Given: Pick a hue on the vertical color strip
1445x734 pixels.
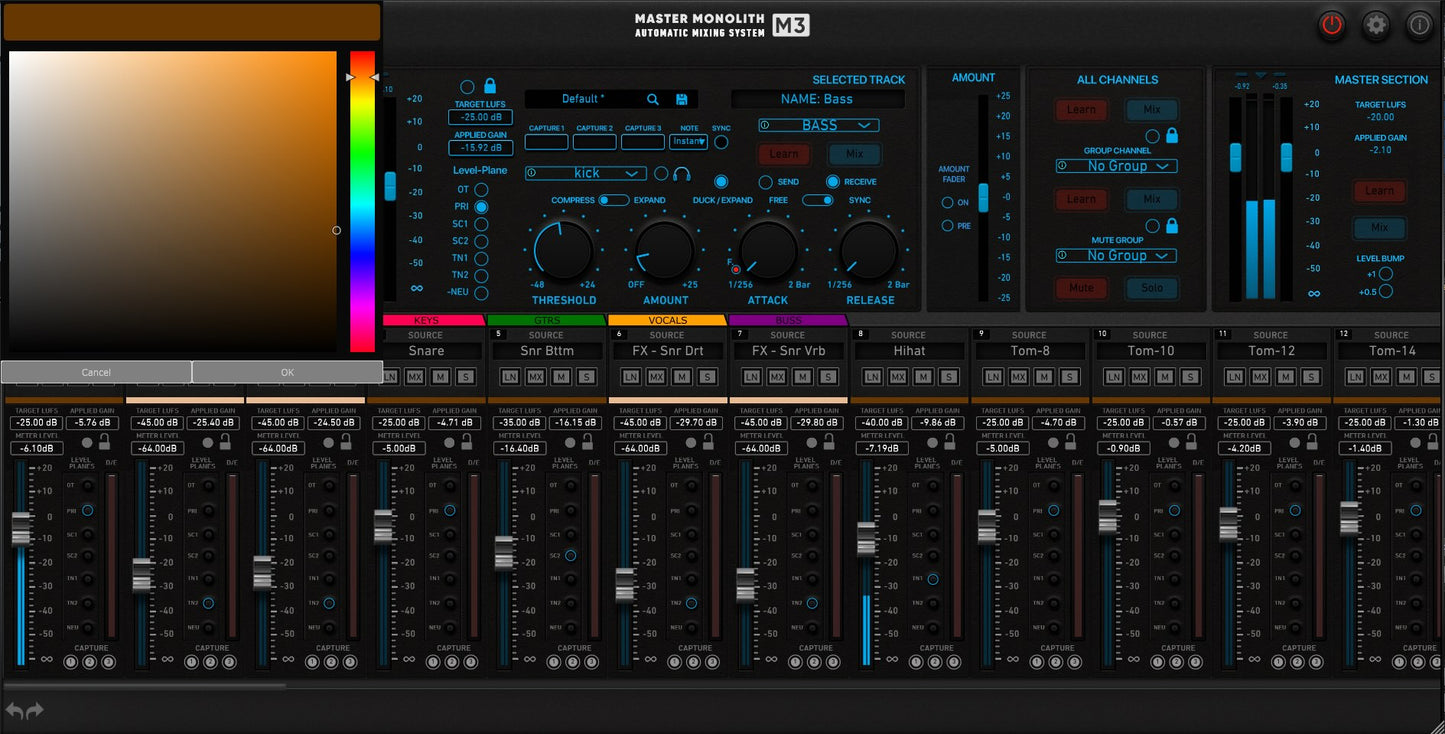Looking at the screenshot, I should point(360,200).
